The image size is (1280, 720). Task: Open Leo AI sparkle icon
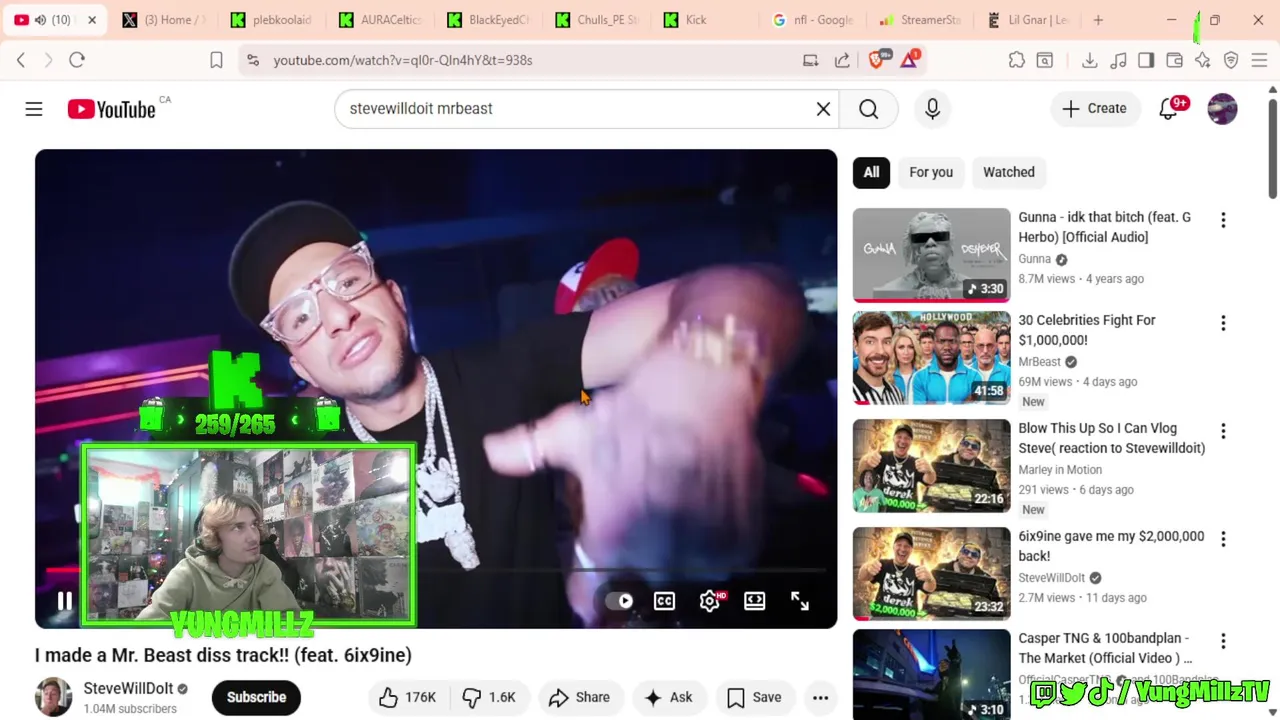(1203, 60)
